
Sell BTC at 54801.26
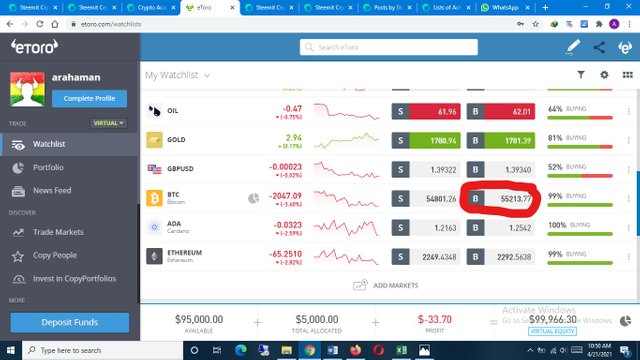click(426, 199)
